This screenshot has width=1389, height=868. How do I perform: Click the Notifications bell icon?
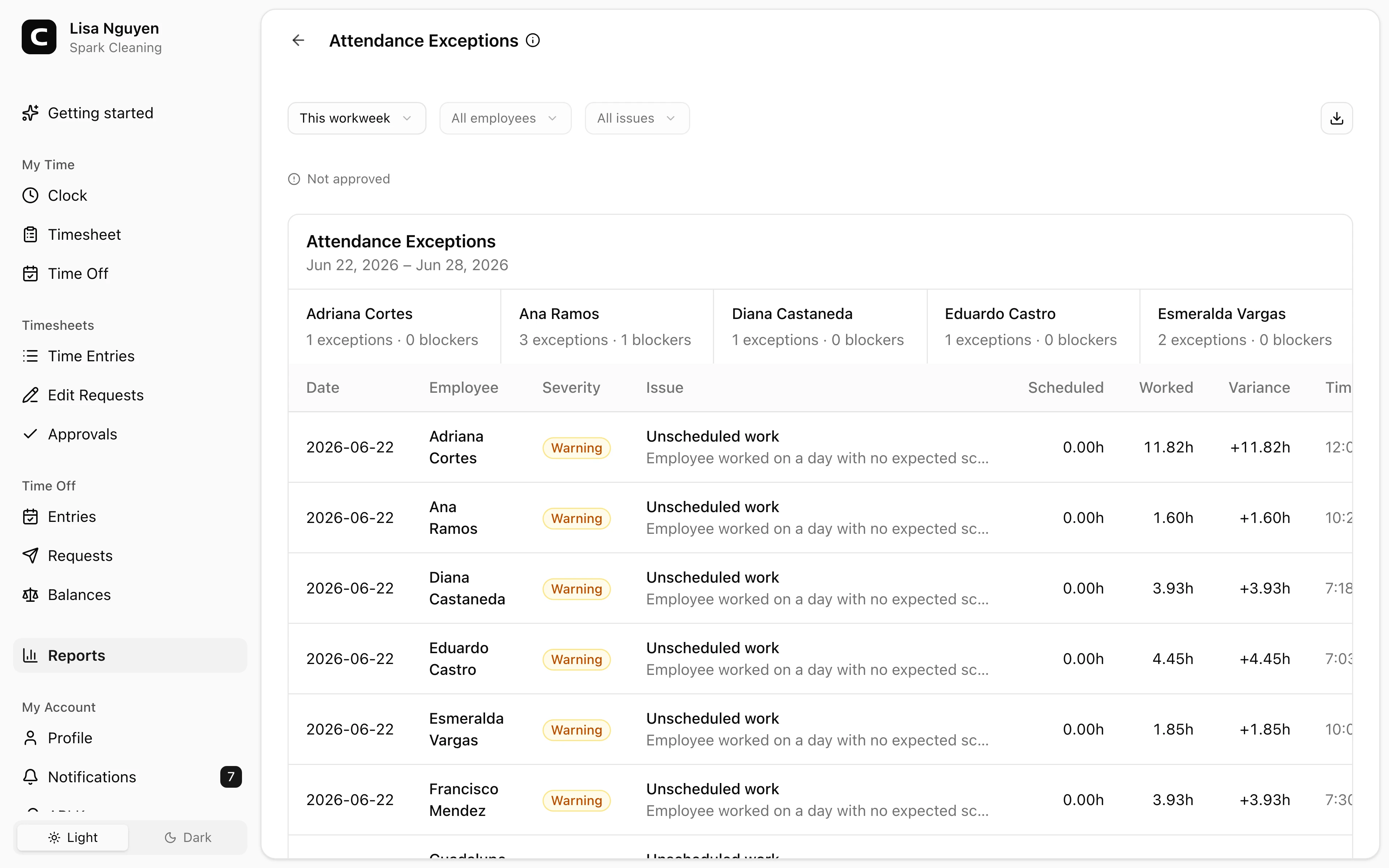(30, 777)
